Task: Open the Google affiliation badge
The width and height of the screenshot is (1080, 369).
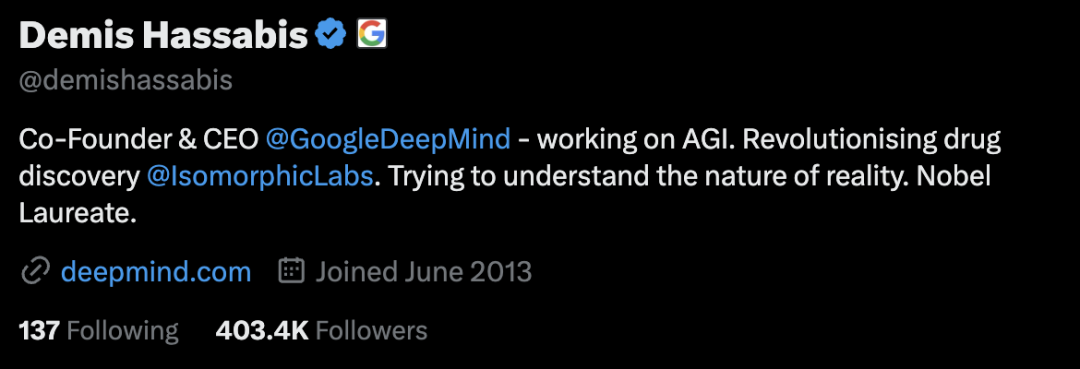Action: [x=372, y=34]
